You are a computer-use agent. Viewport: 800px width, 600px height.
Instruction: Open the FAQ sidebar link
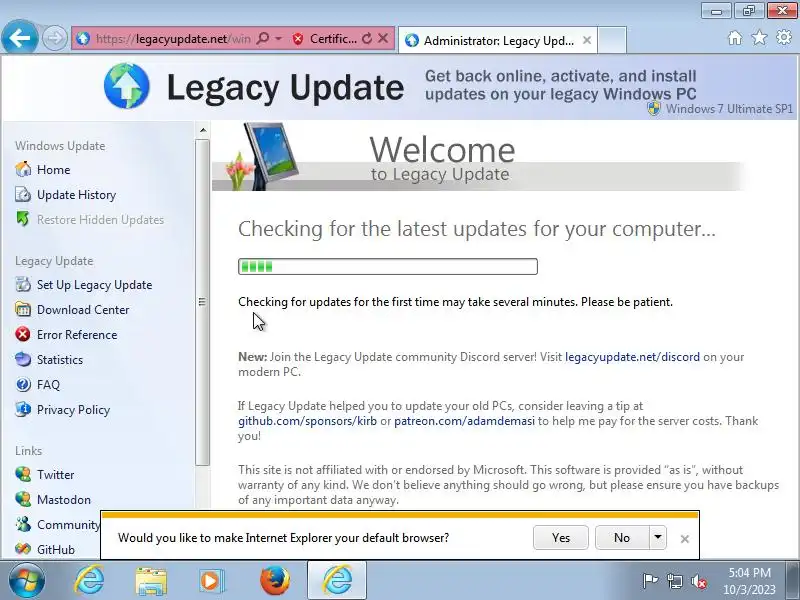point(48,385)
